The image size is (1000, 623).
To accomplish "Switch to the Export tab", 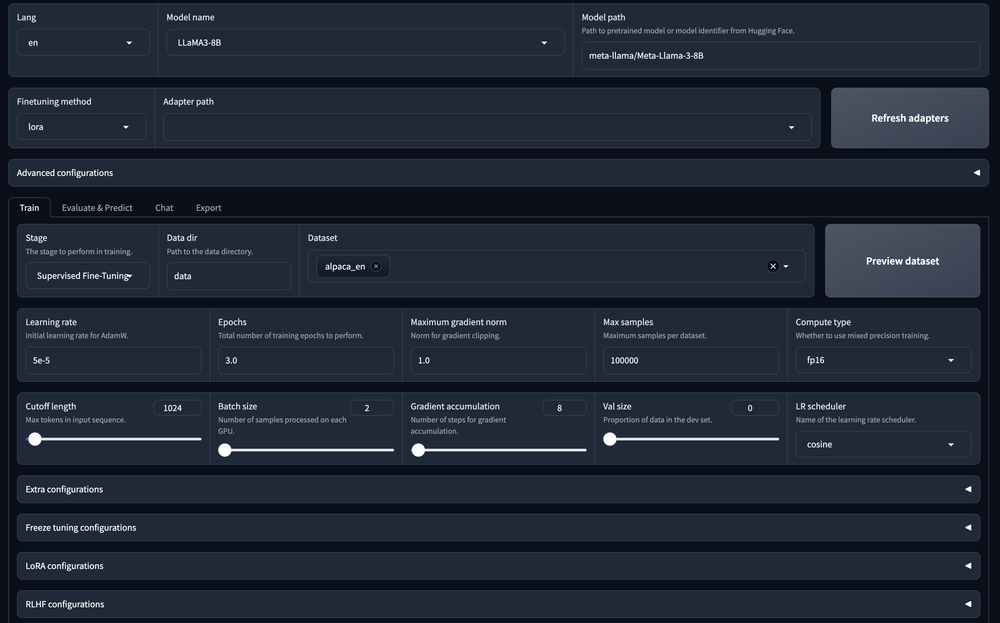I will click(x=209, y=208).
